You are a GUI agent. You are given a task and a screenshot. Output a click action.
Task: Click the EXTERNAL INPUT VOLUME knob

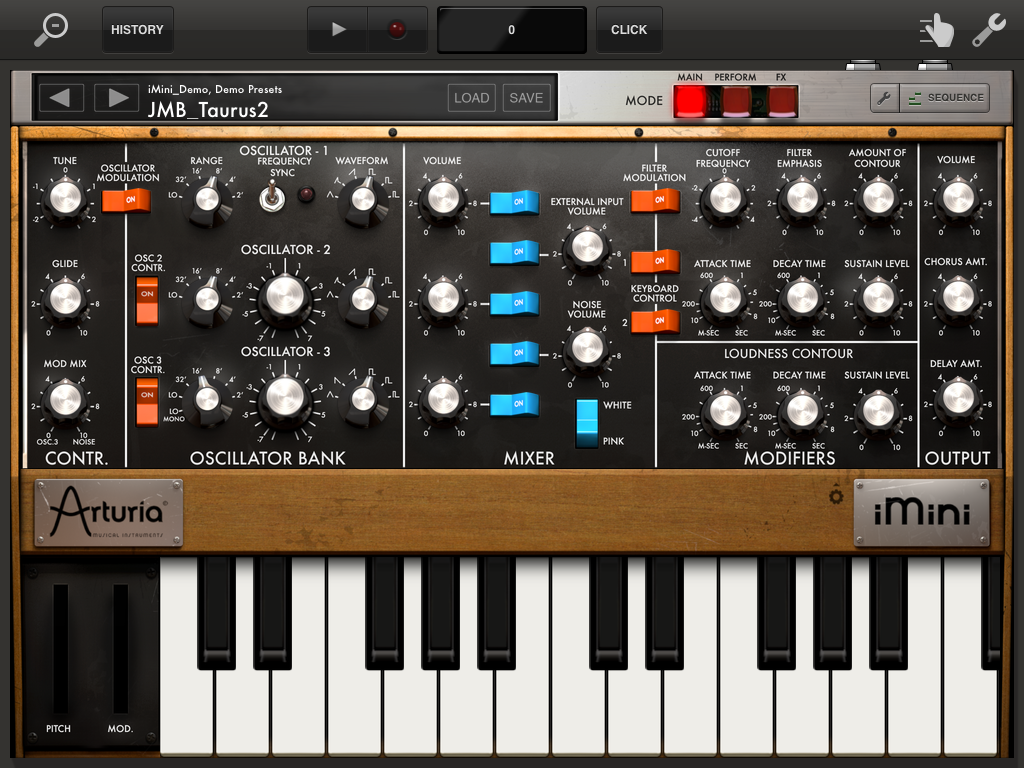pyautogui.click(x=586, y=248)
